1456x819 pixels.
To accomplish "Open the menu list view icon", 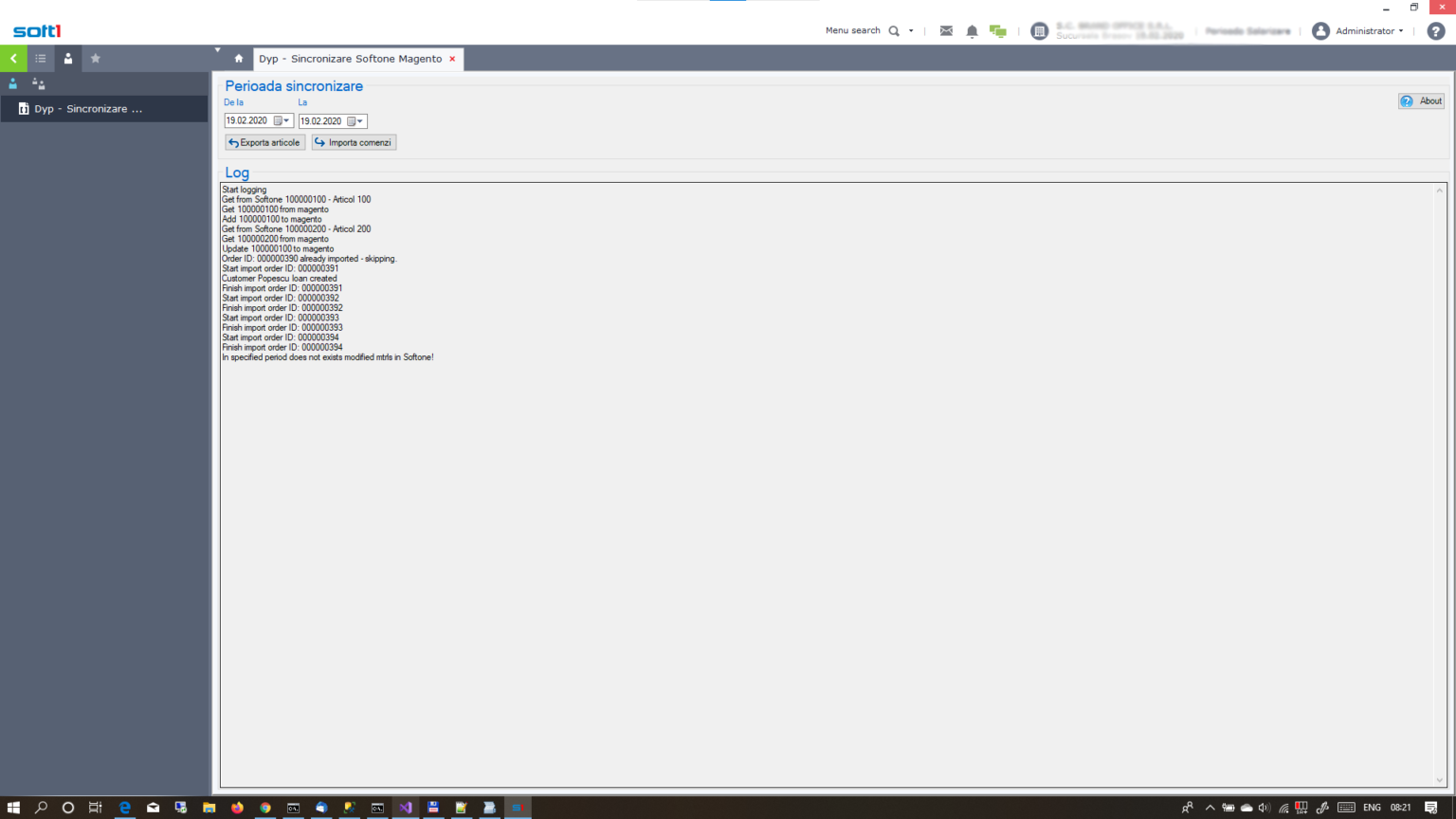I will tap(41, 59).
